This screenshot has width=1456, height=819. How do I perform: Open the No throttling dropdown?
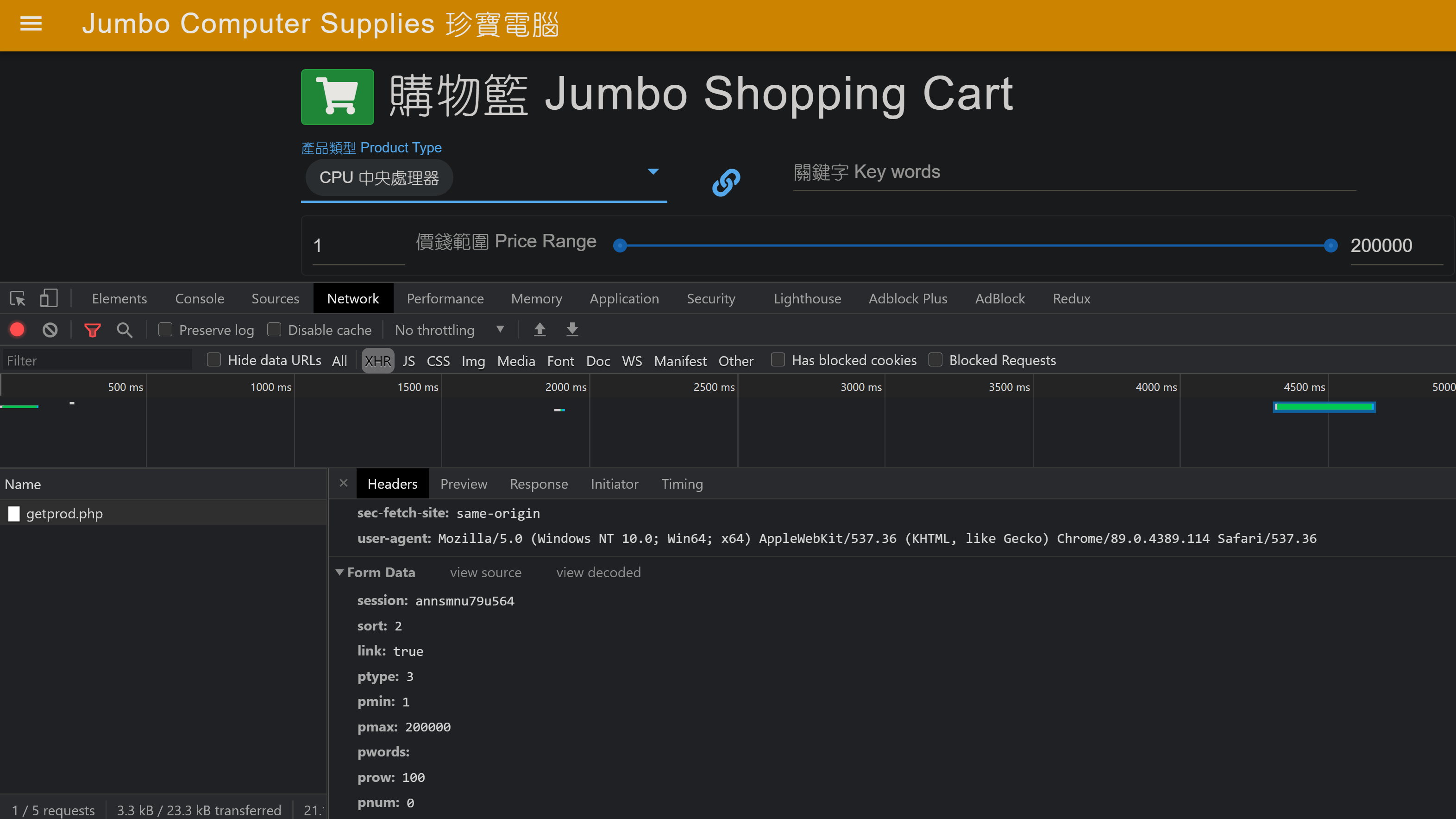coord(450,329)
